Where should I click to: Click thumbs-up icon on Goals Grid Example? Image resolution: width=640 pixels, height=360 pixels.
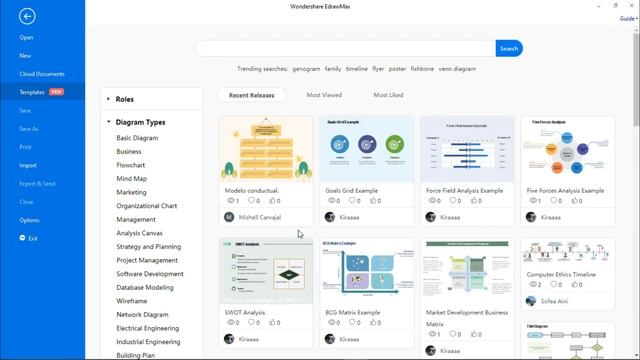(x=373, y=200)
